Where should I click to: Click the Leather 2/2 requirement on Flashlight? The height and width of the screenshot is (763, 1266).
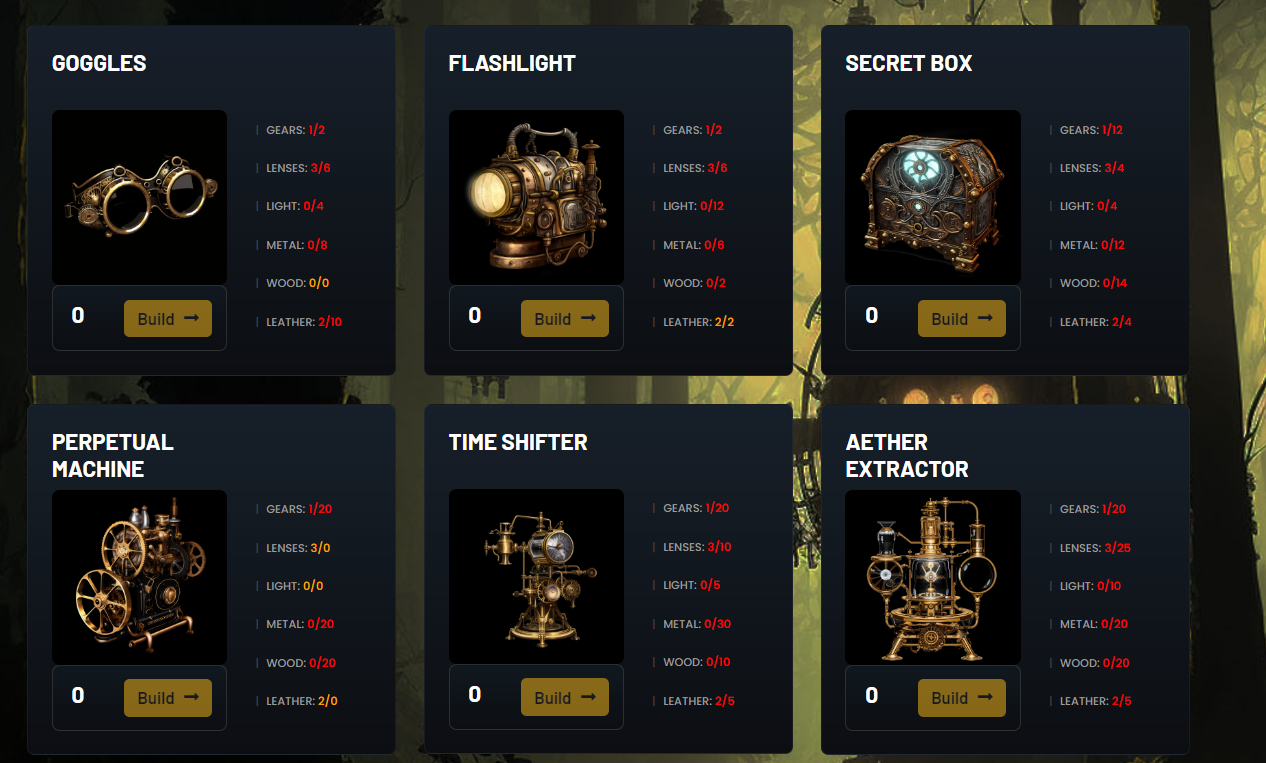click(698, 322)
